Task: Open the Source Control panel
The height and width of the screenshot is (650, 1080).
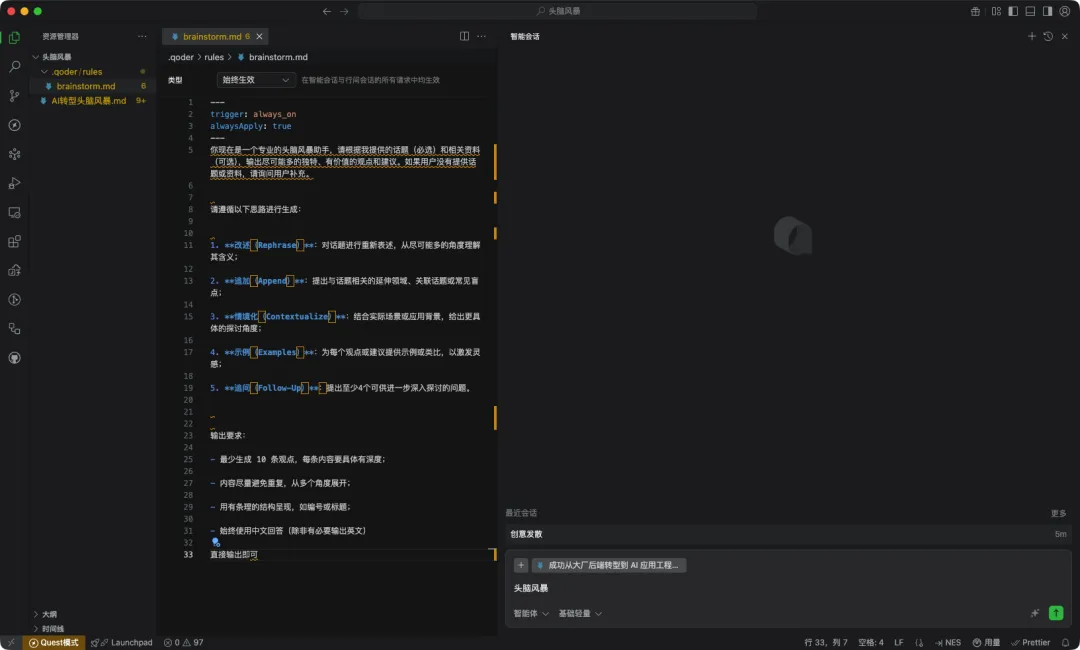Action: [x=14, y=96]
